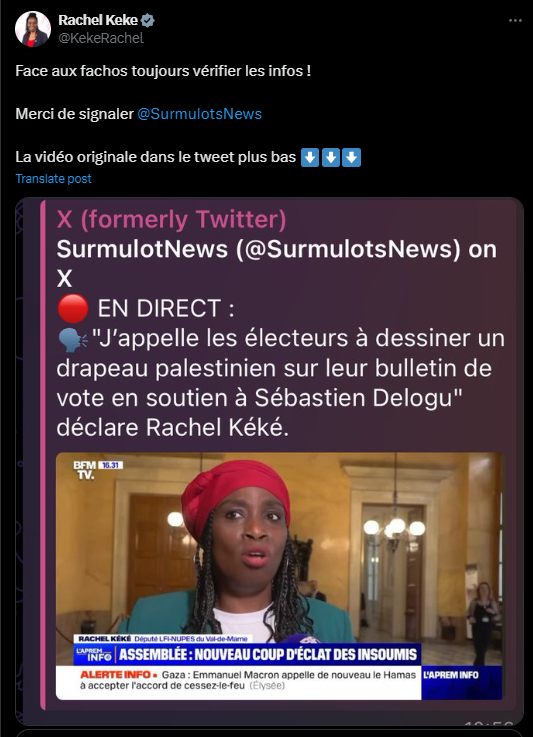
Task: Open the X (formerly Twitter) card header
Action: (x=171, y=220)
